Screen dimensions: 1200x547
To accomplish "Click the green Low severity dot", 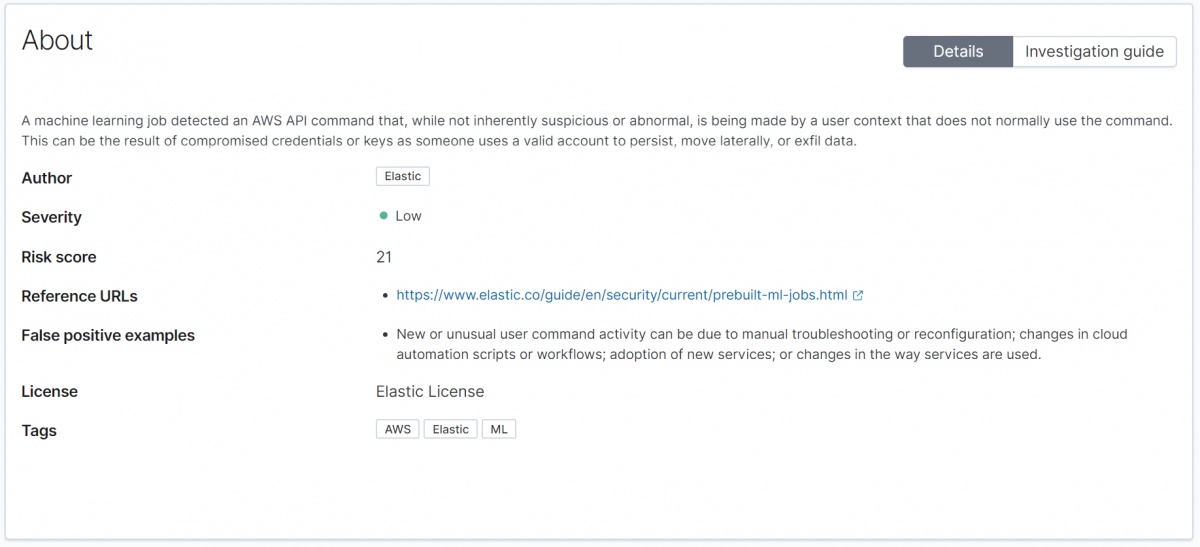I will pyautogui.click(x=384, y=216).
